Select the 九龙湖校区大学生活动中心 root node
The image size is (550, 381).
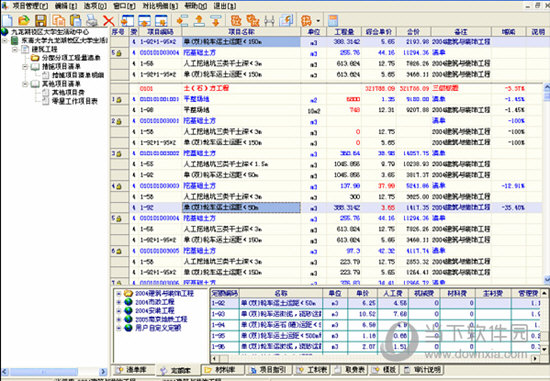click(x=50, y=32)
